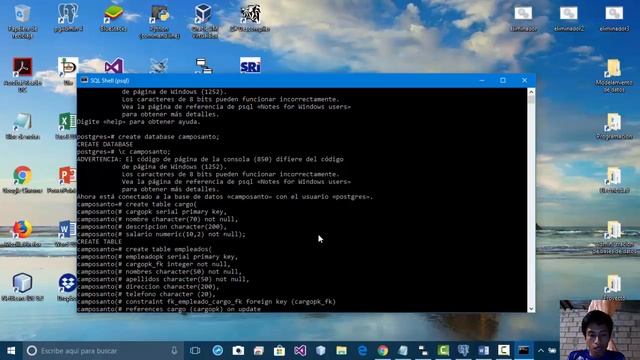
Task: Switch to SQL Shell console taskbar icon
Action: (524, 351)
